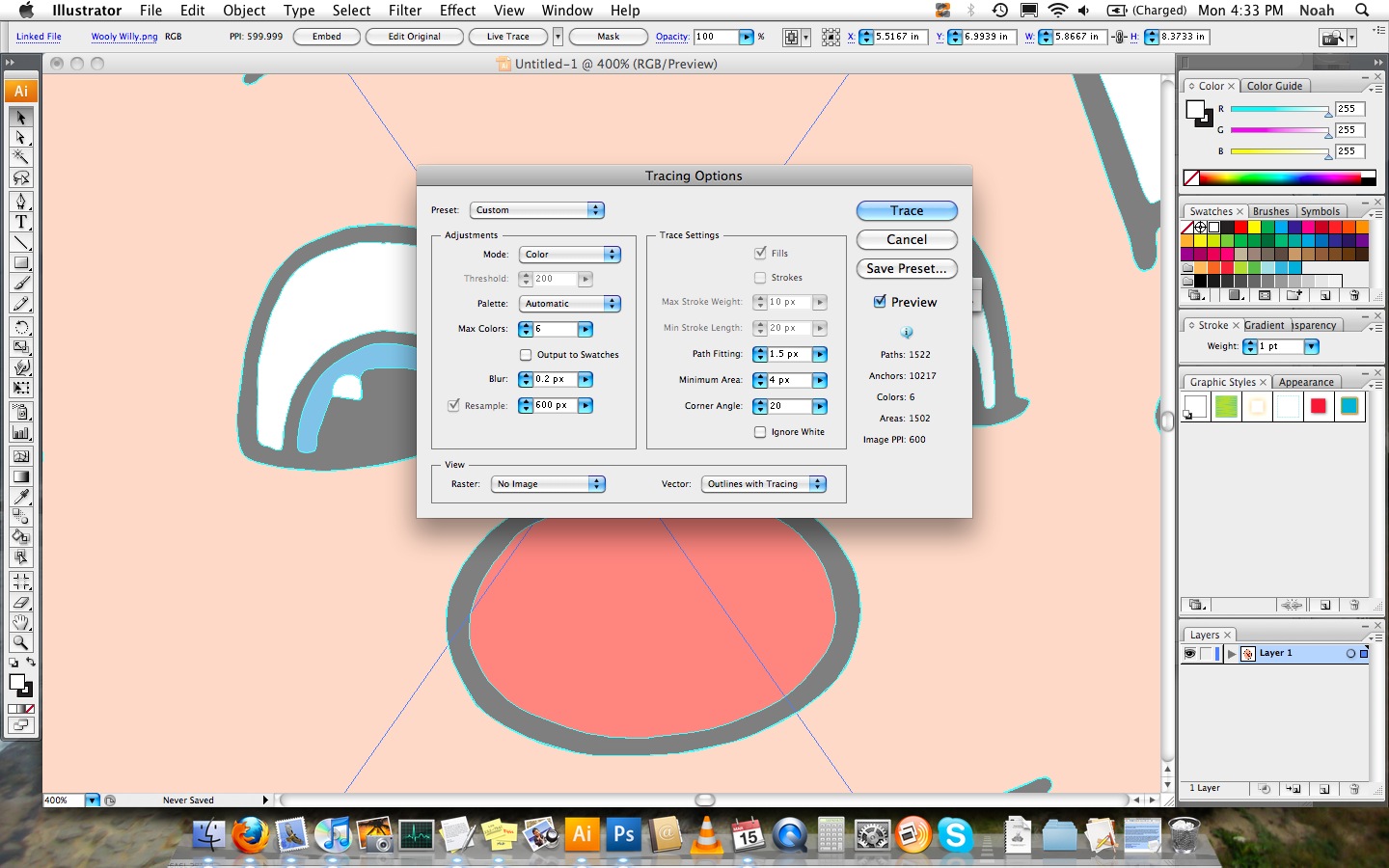
Task: Enable the Strokes trace setting
Action: pyautogui.click(x=761, y=278)
